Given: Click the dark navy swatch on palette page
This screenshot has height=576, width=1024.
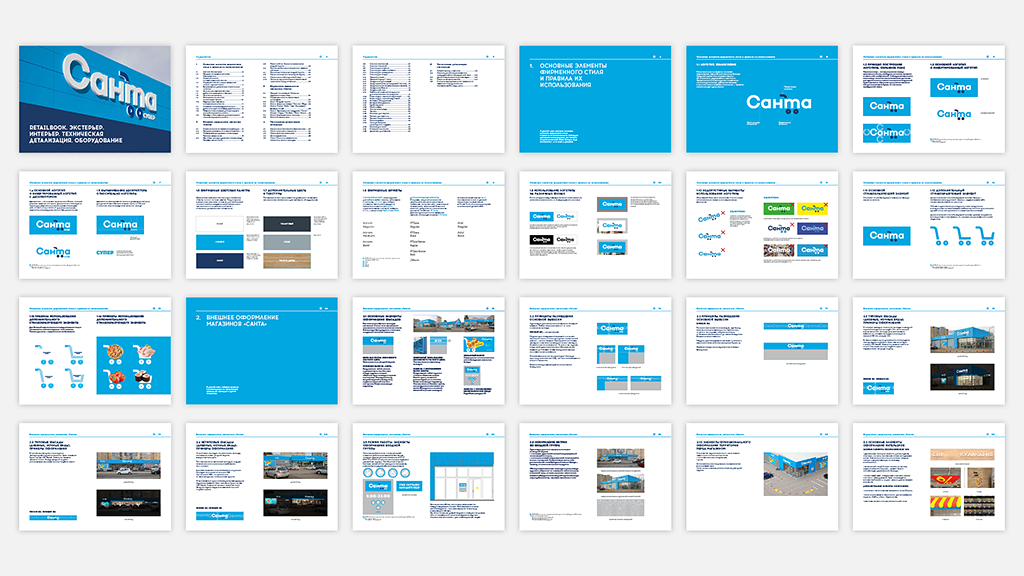Looking at the screenshot, I should pos(219,261).
